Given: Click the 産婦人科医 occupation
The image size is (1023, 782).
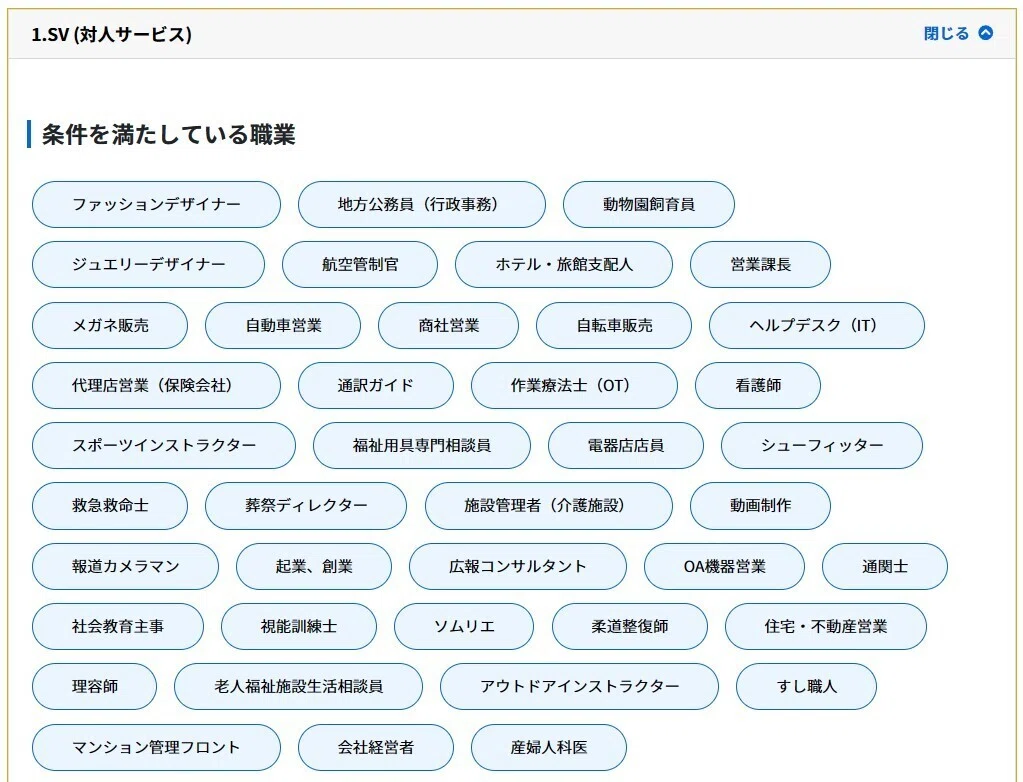Looking at the screenshot, I should pos(549,747).
